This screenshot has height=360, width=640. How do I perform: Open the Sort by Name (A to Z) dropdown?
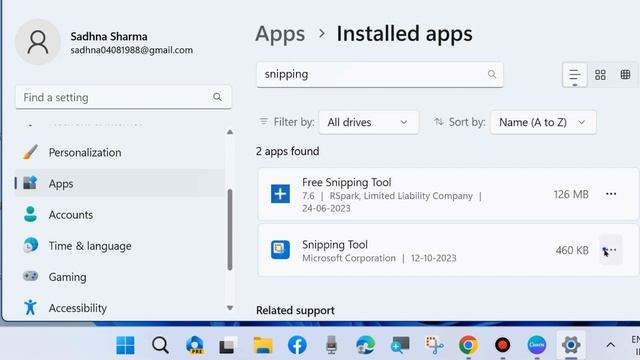coord(543,122)
